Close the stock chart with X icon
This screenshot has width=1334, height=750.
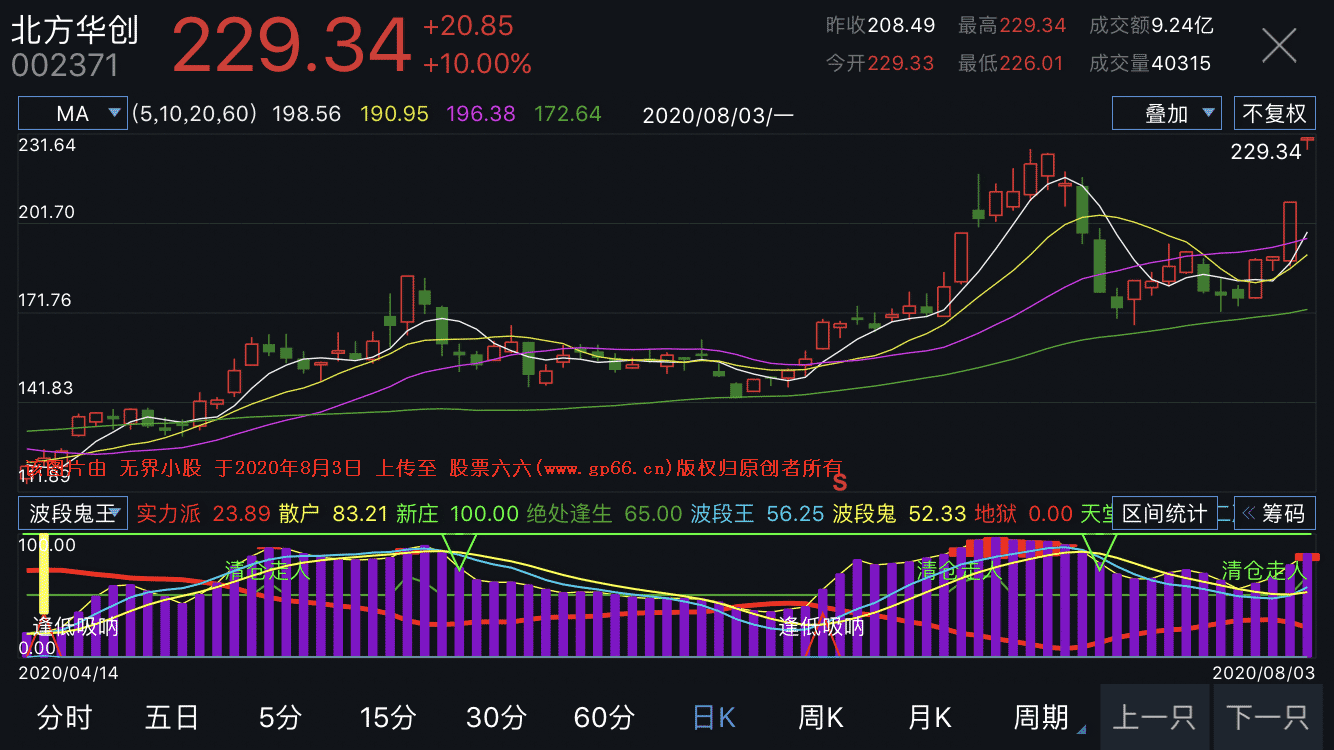[1279, 47]
